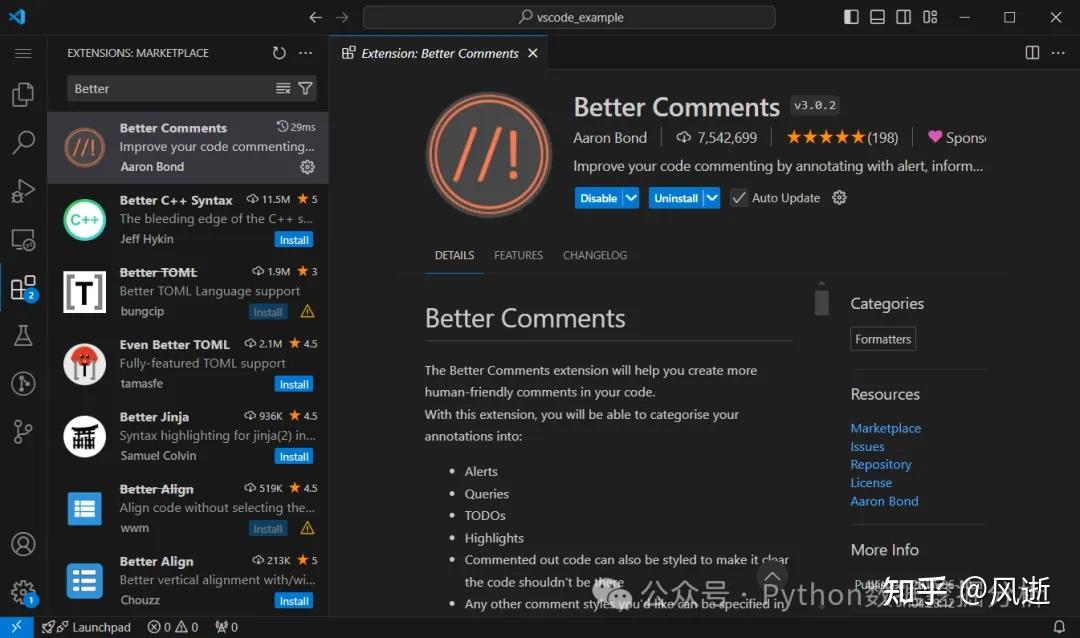Open errors and warnings count in status bar
Image resolution: width=1080 pixels, height=638 pixels.
point(173,627)
